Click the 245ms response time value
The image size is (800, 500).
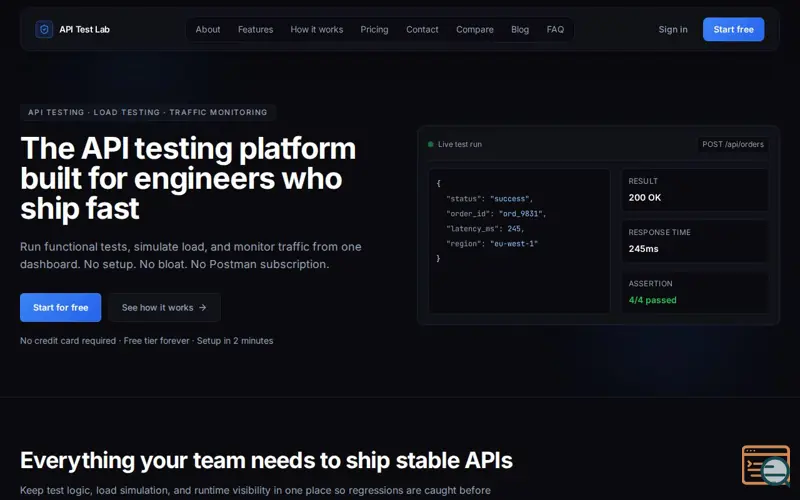tap(643, 249)
